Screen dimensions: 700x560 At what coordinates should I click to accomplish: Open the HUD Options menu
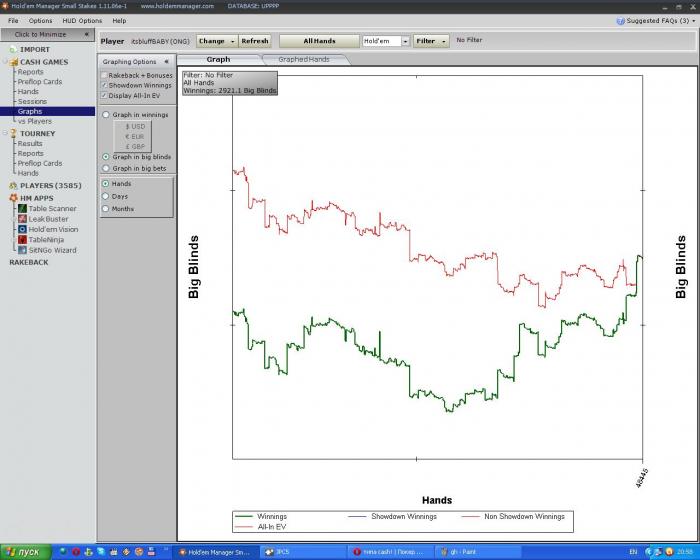pos(82,21)
